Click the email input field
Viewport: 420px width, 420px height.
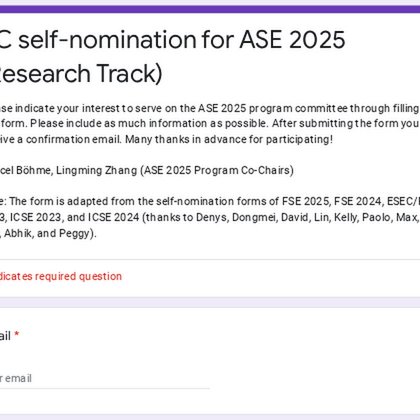point(104,379)
